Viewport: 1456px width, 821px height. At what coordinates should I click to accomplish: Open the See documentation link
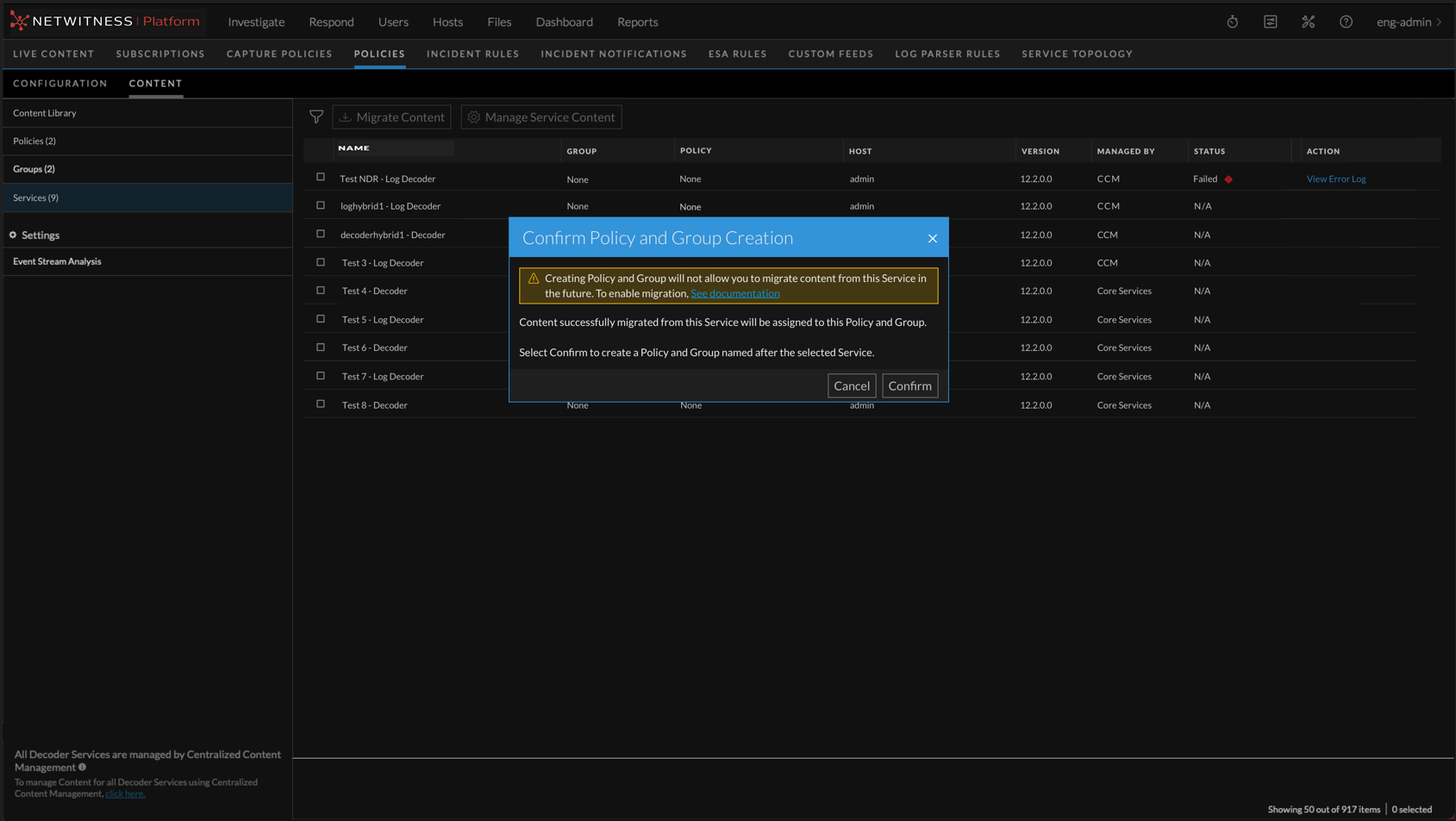[734, 293]
